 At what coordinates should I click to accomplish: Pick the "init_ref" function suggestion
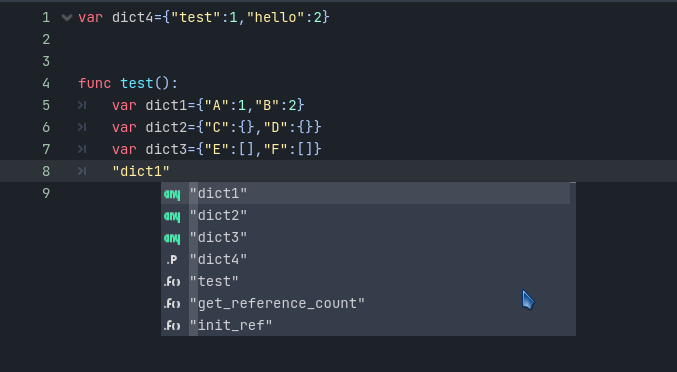click(365, 325)
